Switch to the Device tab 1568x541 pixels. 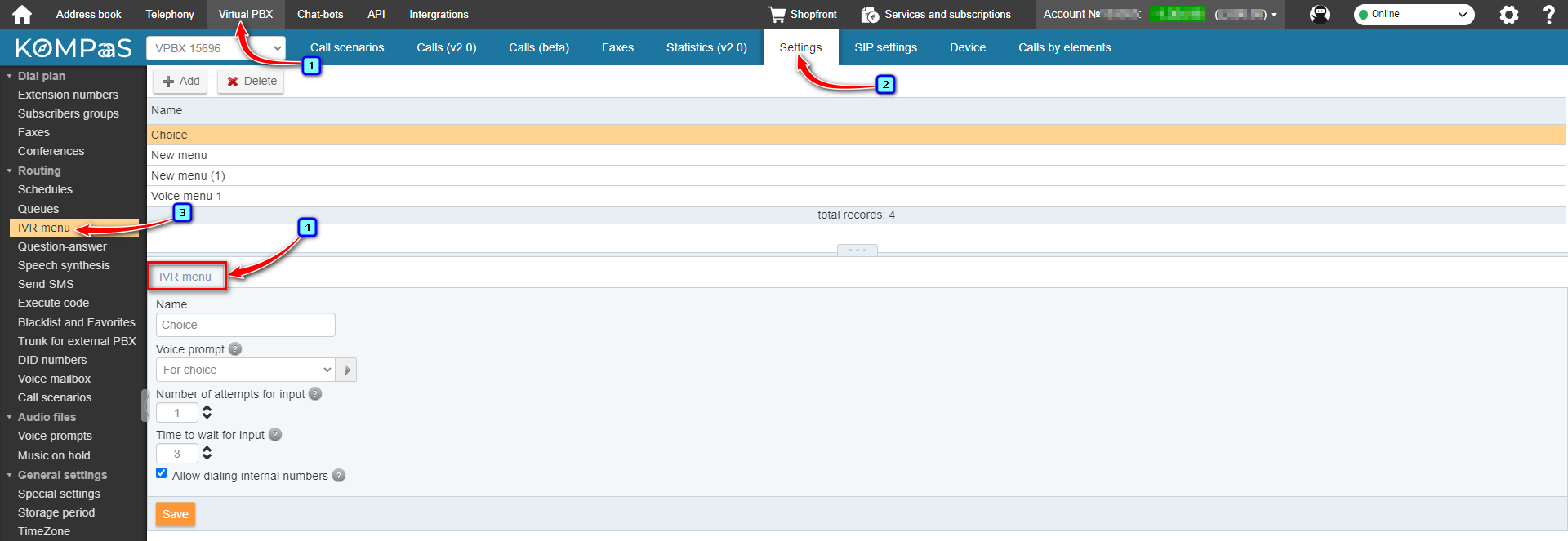[x=968, y=48]
